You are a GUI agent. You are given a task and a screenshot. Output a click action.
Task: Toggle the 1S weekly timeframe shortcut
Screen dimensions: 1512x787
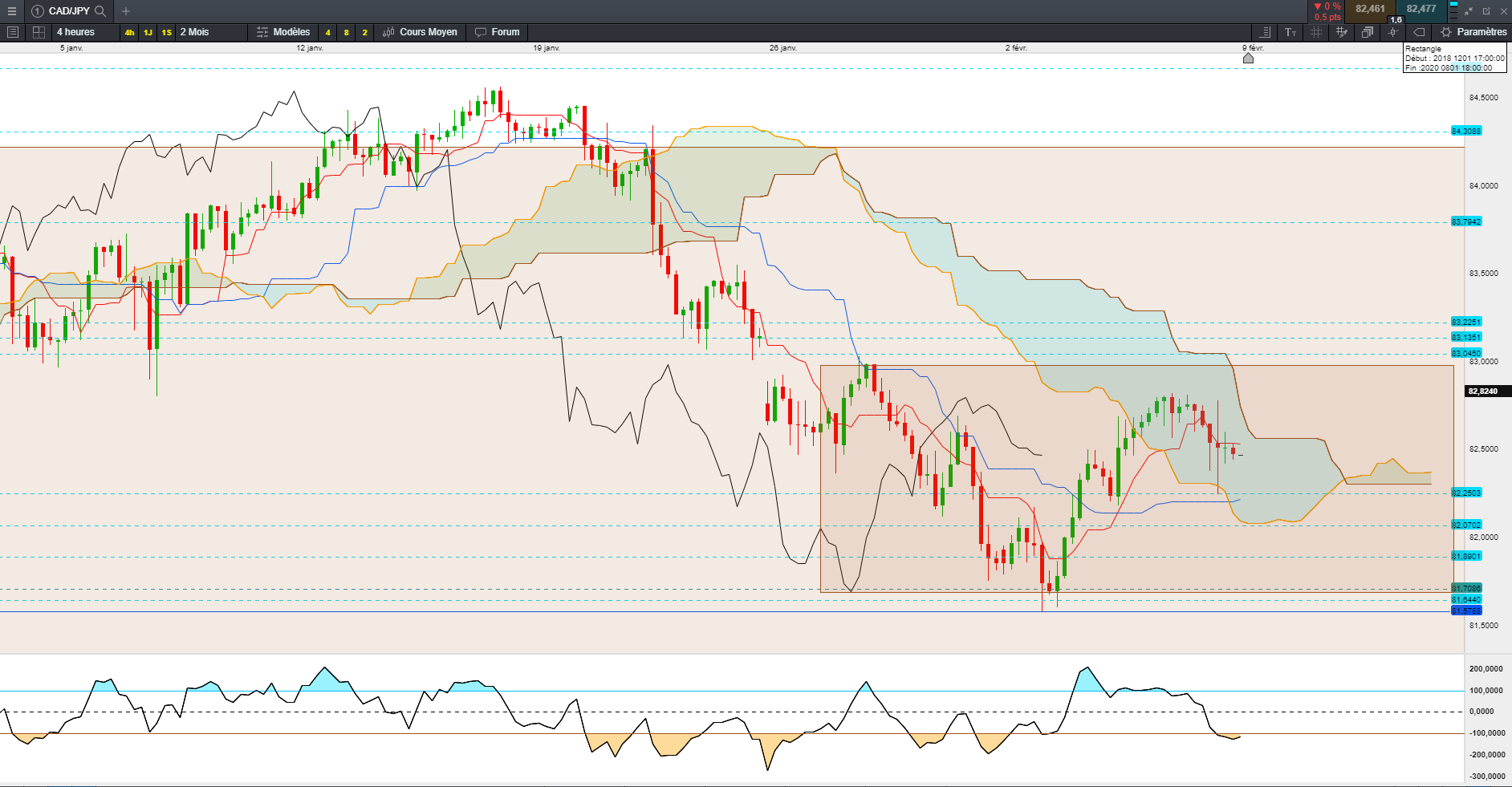pos(166,33)
